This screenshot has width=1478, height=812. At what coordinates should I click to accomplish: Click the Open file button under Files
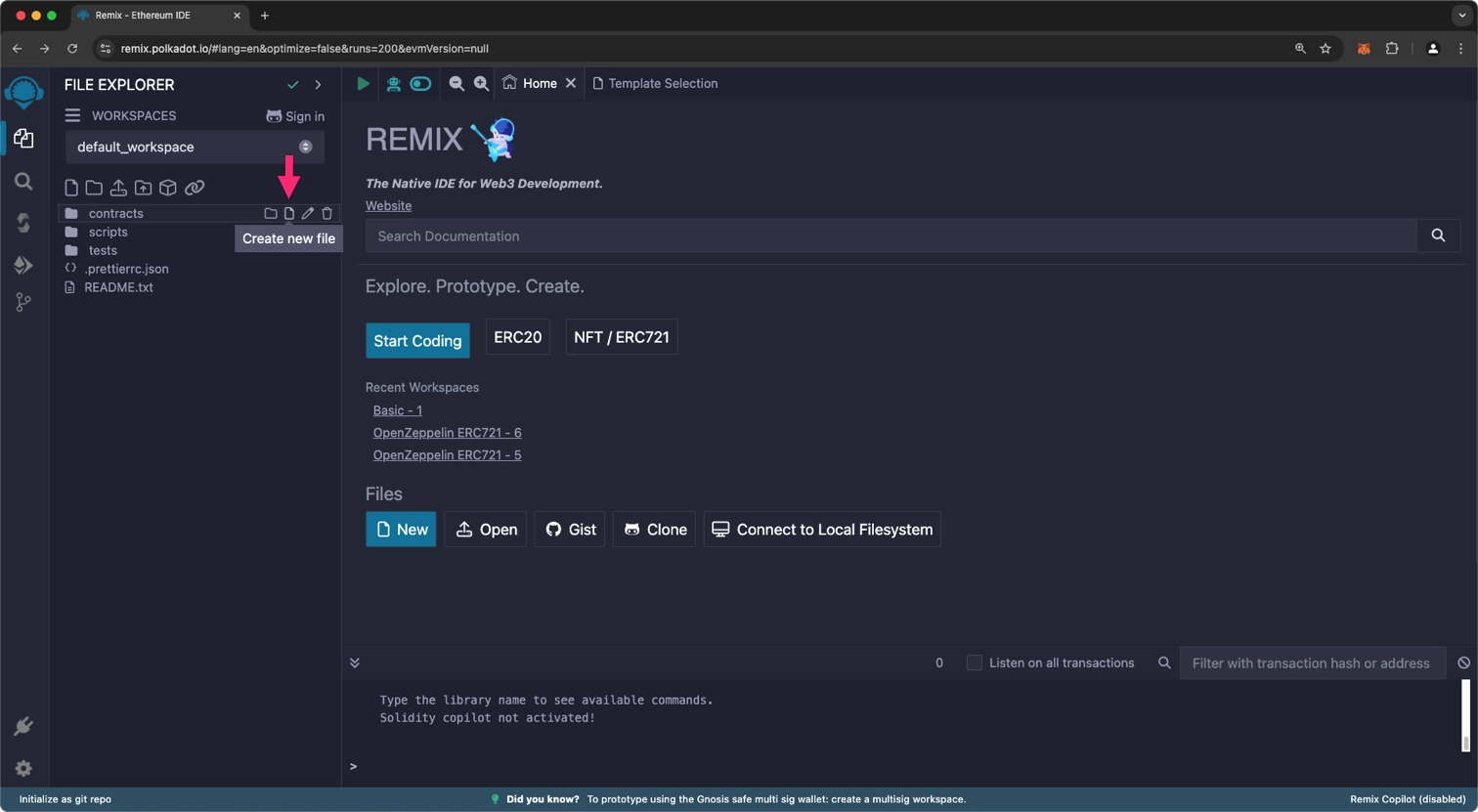tap(486, 529)
